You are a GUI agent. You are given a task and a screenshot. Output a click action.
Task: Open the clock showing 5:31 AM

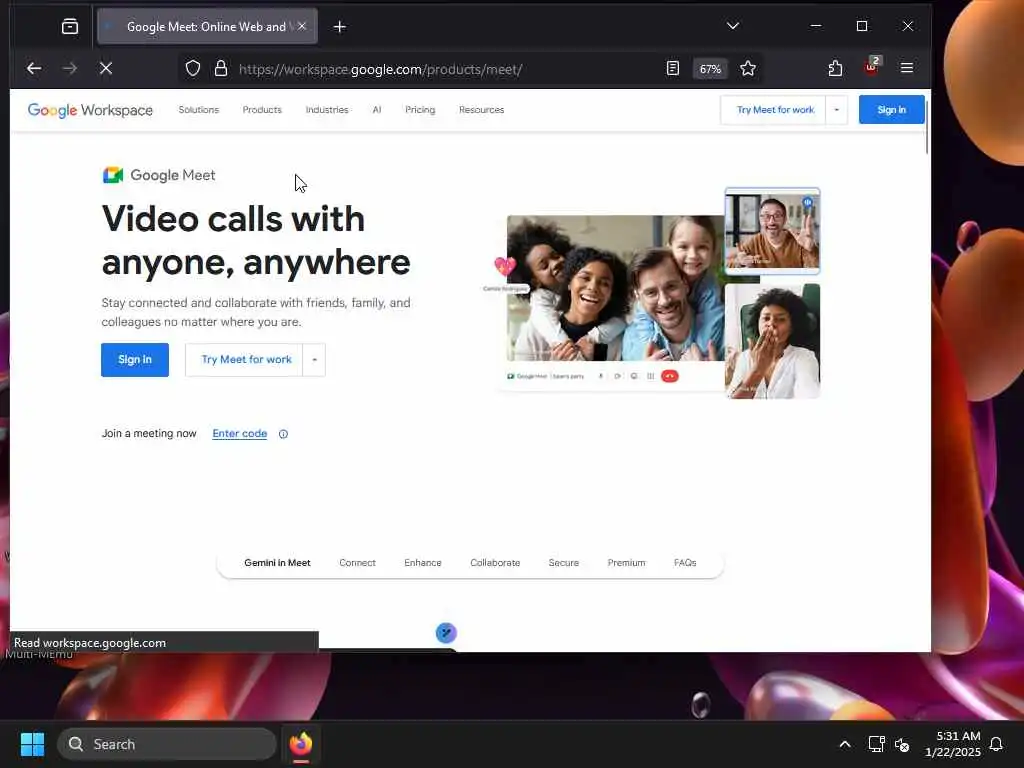pos(952,744)
